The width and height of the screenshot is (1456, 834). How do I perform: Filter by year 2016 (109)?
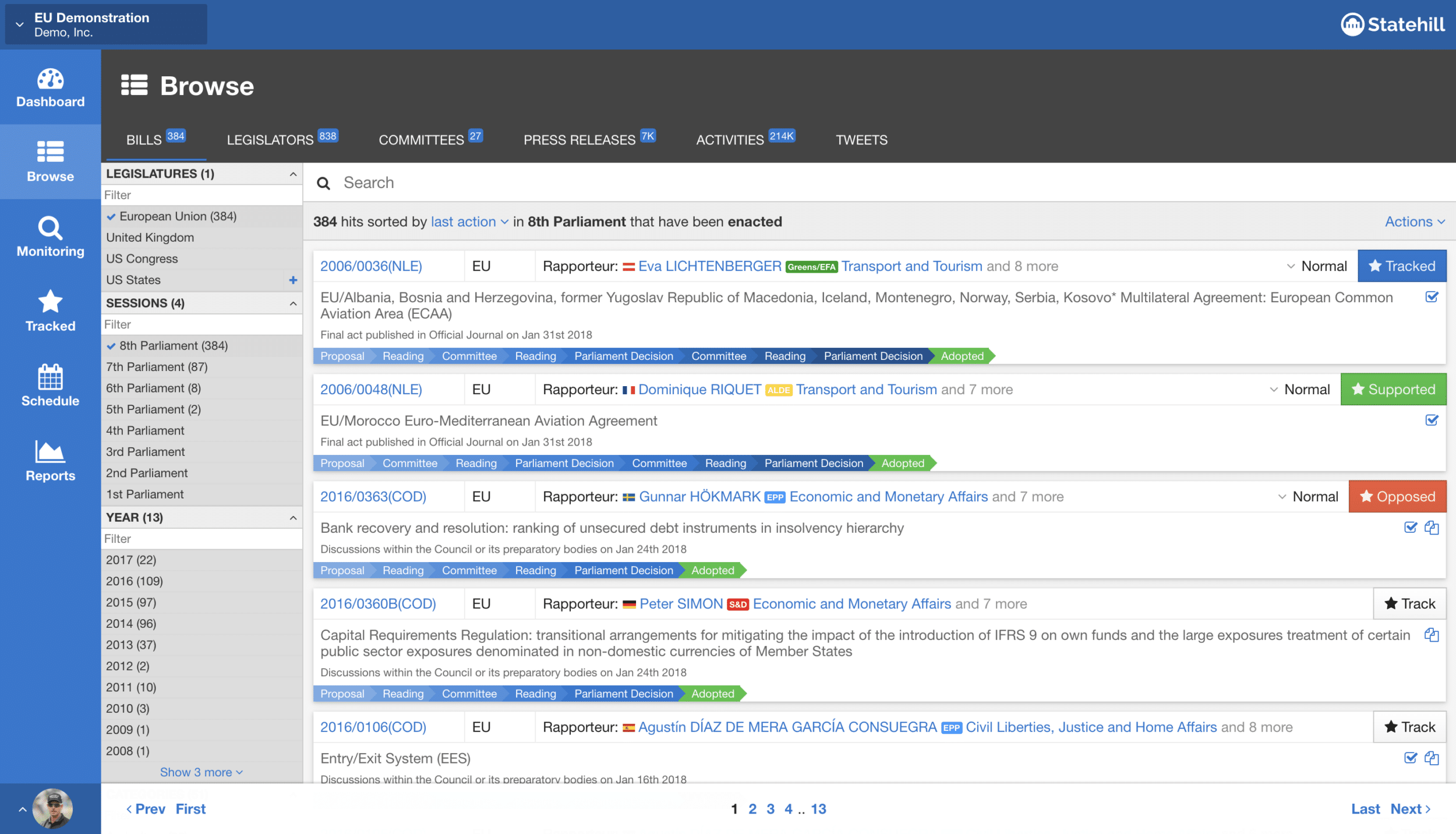point(202,581)
